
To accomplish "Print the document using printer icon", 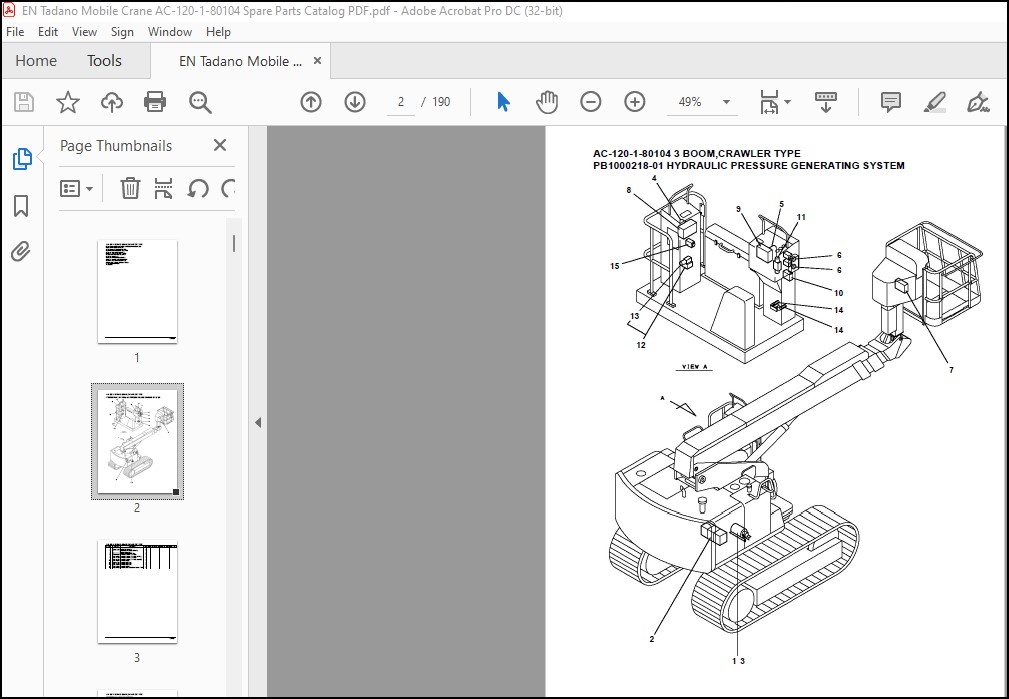I will point(155,102).
